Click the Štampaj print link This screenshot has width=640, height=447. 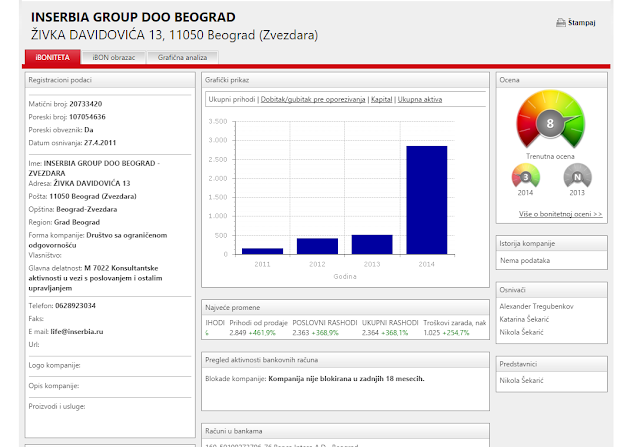coord(581,23)
